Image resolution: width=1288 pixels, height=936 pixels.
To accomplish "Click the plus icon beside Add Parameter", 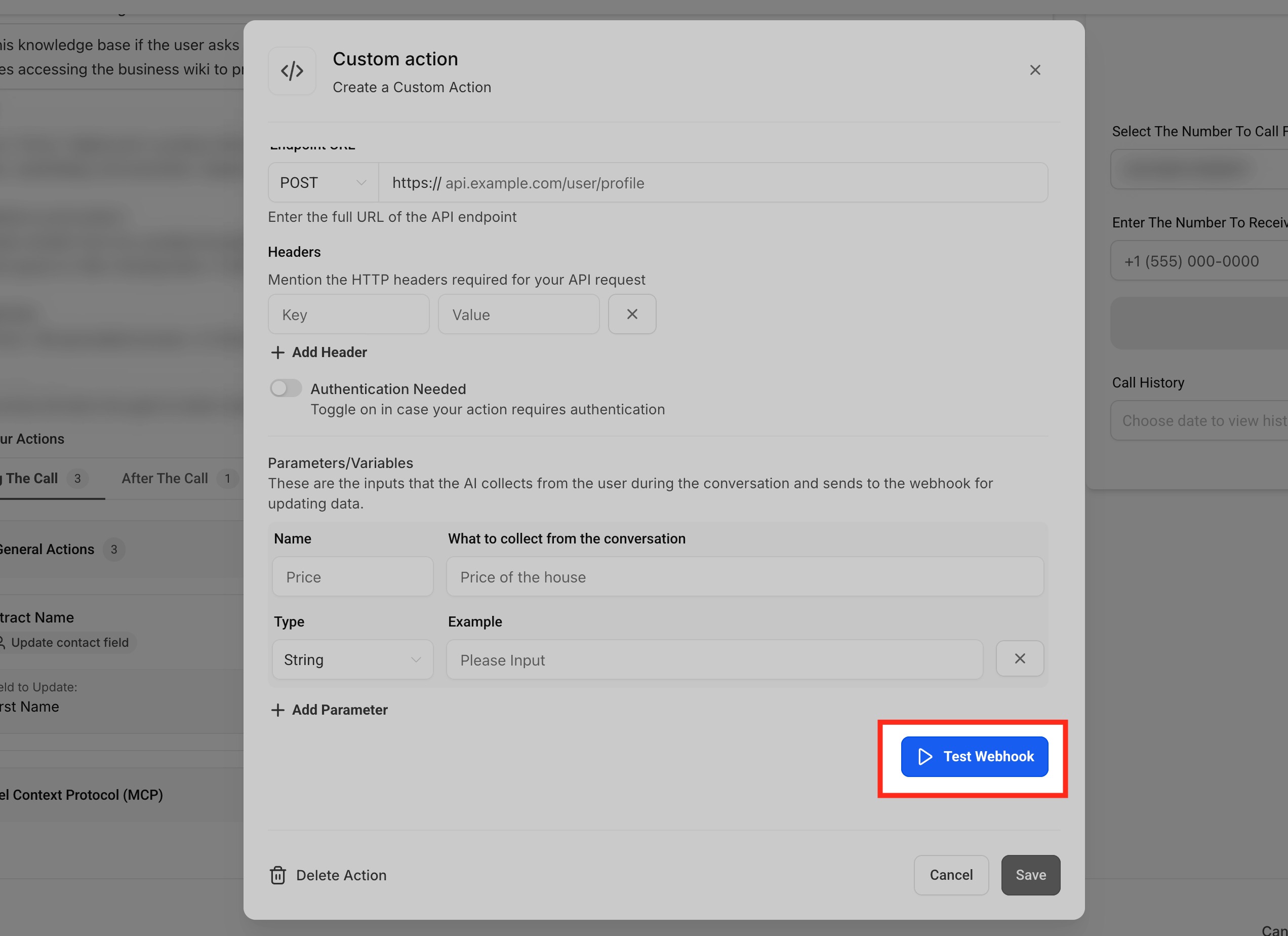I will pyautogui.click(x=277, y=710).
